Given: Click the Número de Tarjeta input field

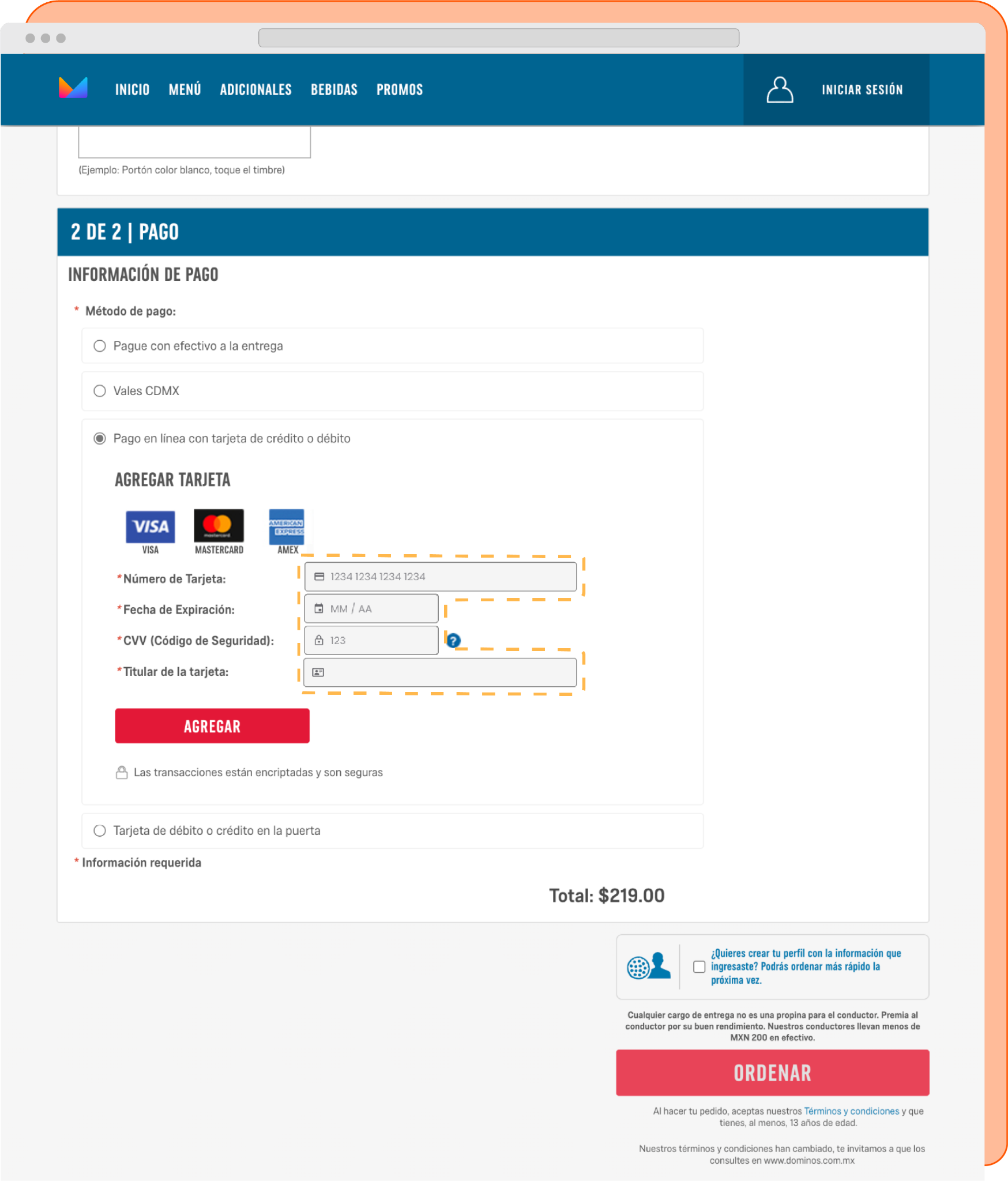Looking at the screenshot, I should (x=441, y=576).
